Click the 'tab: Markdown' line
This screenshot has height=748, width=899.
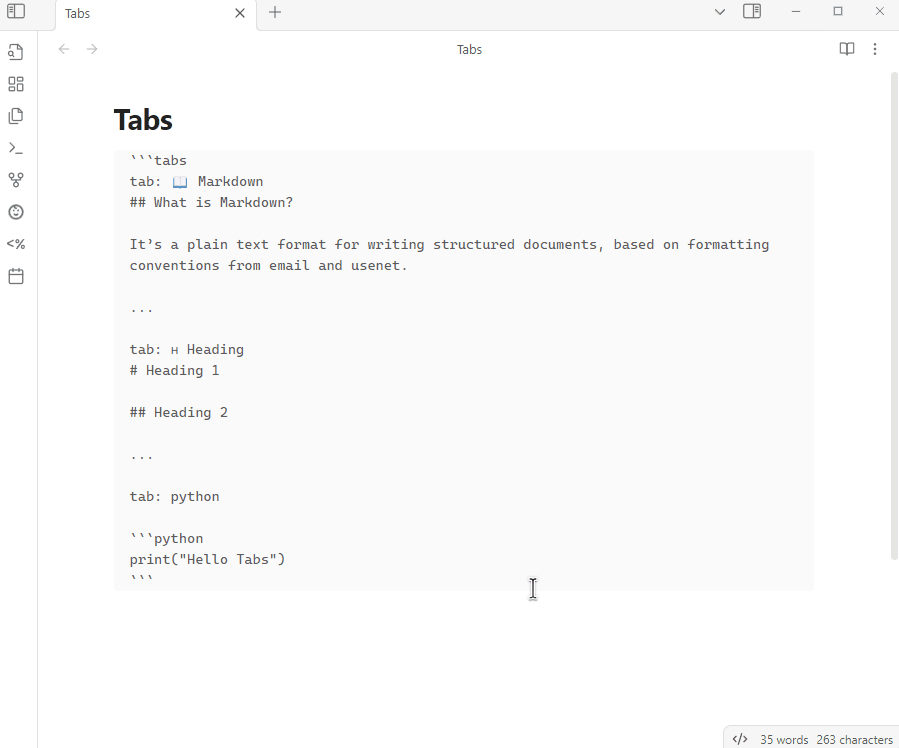click(196, 182)
